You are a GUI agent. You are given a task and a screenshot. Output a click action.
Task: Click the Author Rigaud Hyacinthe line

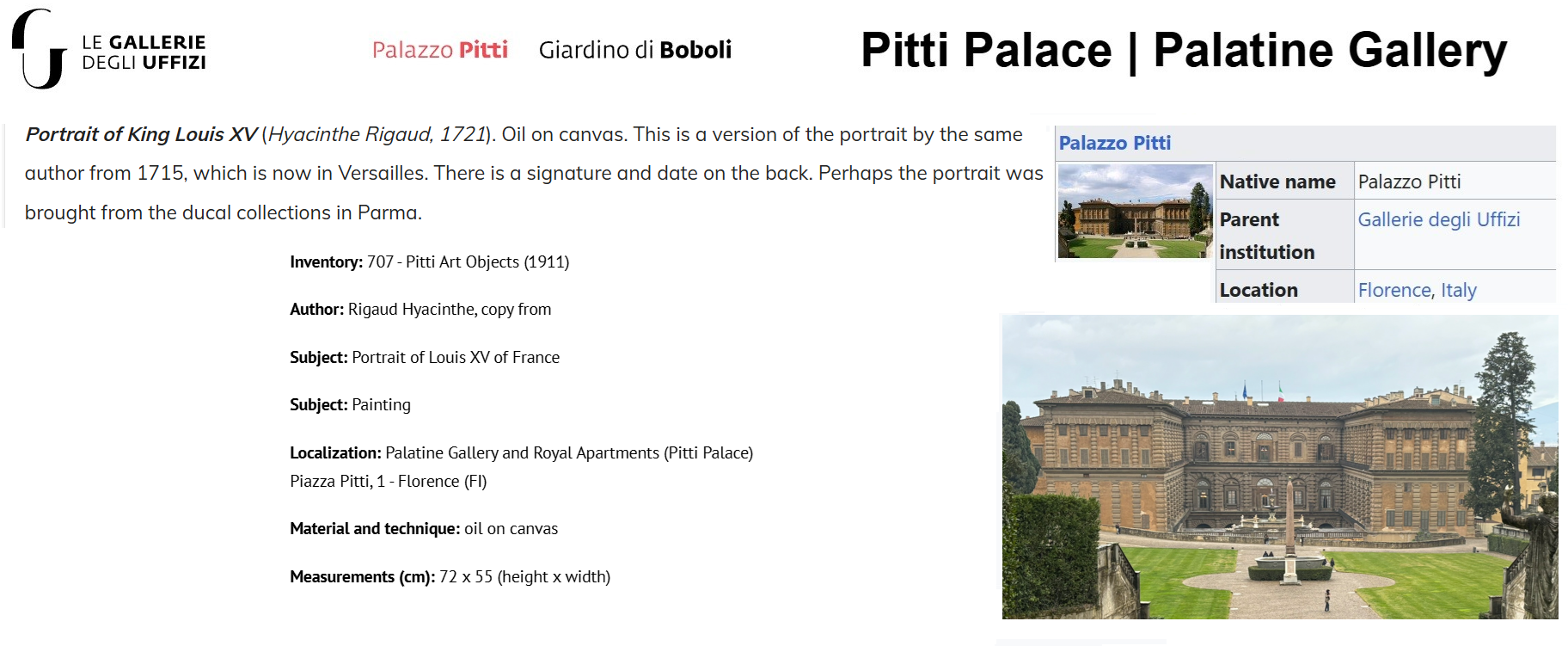(420, 310)
